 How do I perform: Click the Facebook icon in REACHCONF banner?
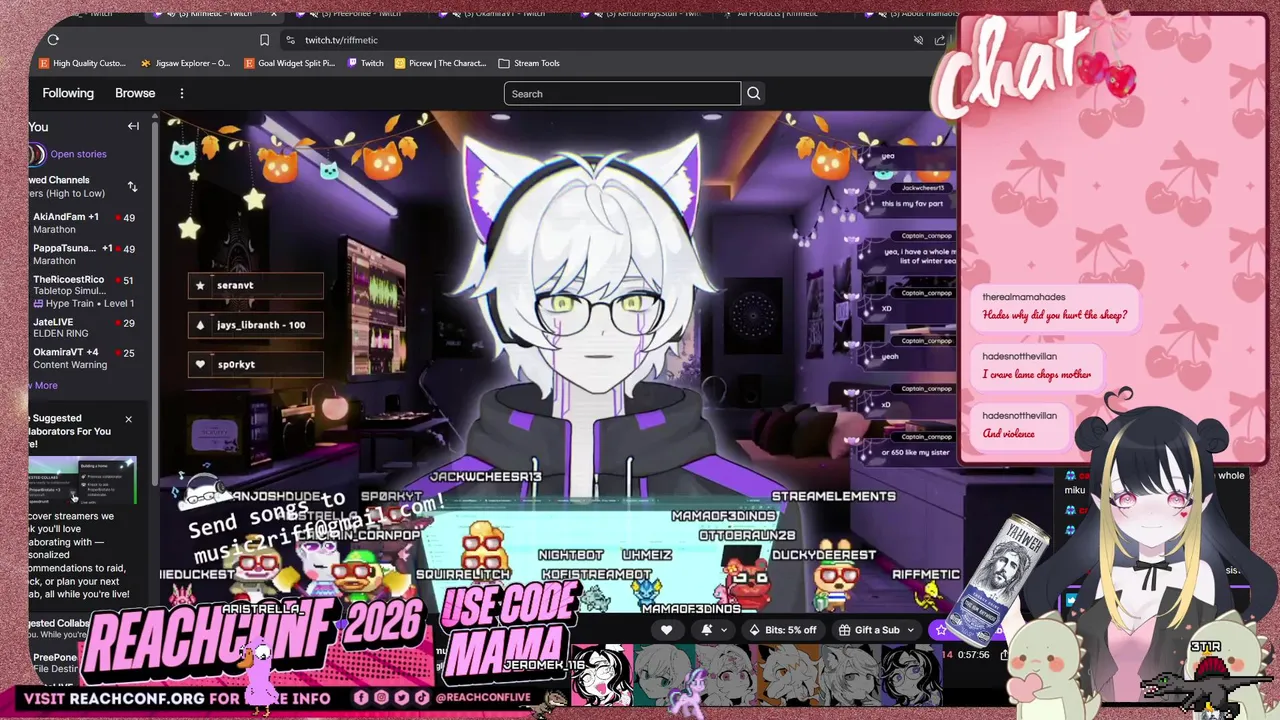[x=361, y=698]
